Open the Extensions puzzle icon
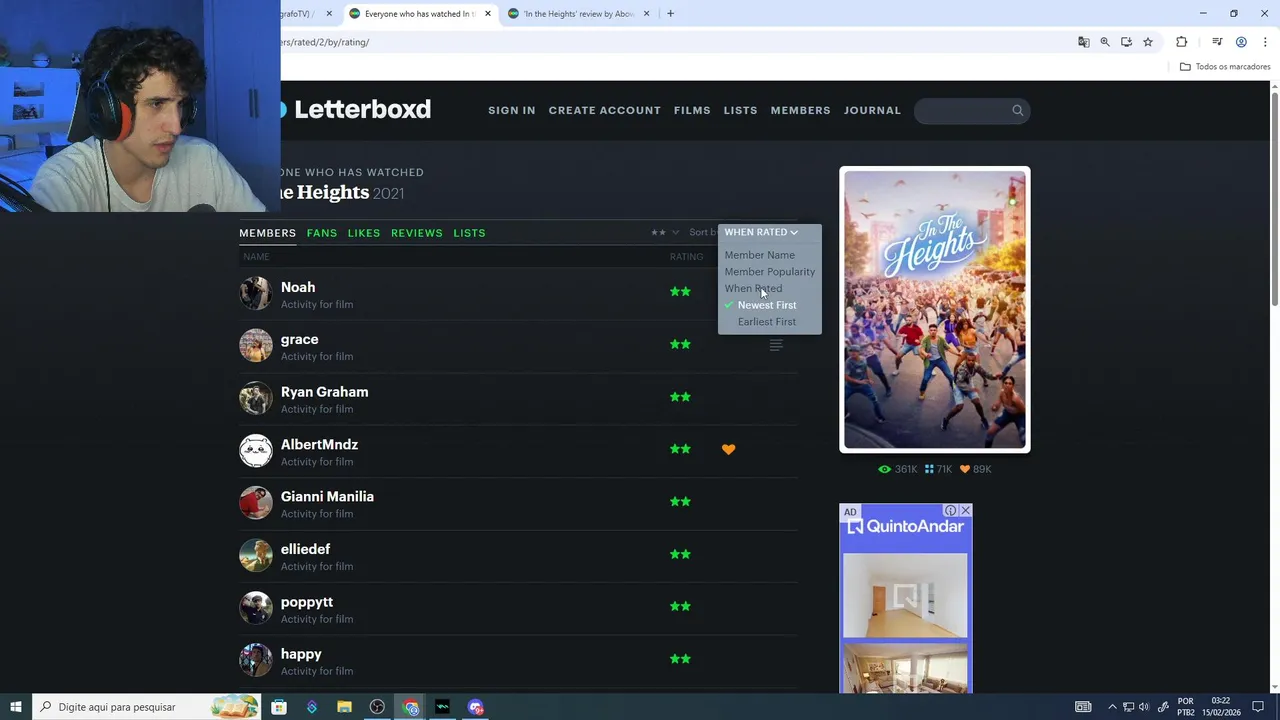 (x=1181, y=42)
